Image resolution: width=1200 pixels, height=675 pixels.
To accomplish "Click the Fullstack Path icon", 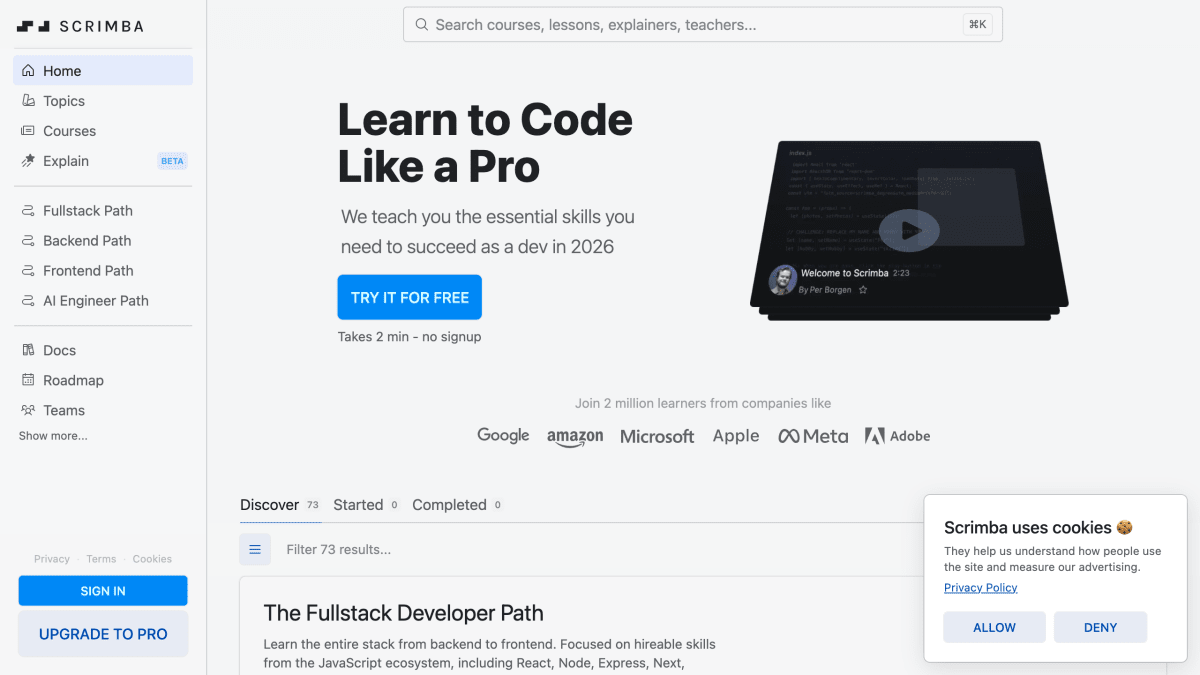I will [x=28, y=211].
